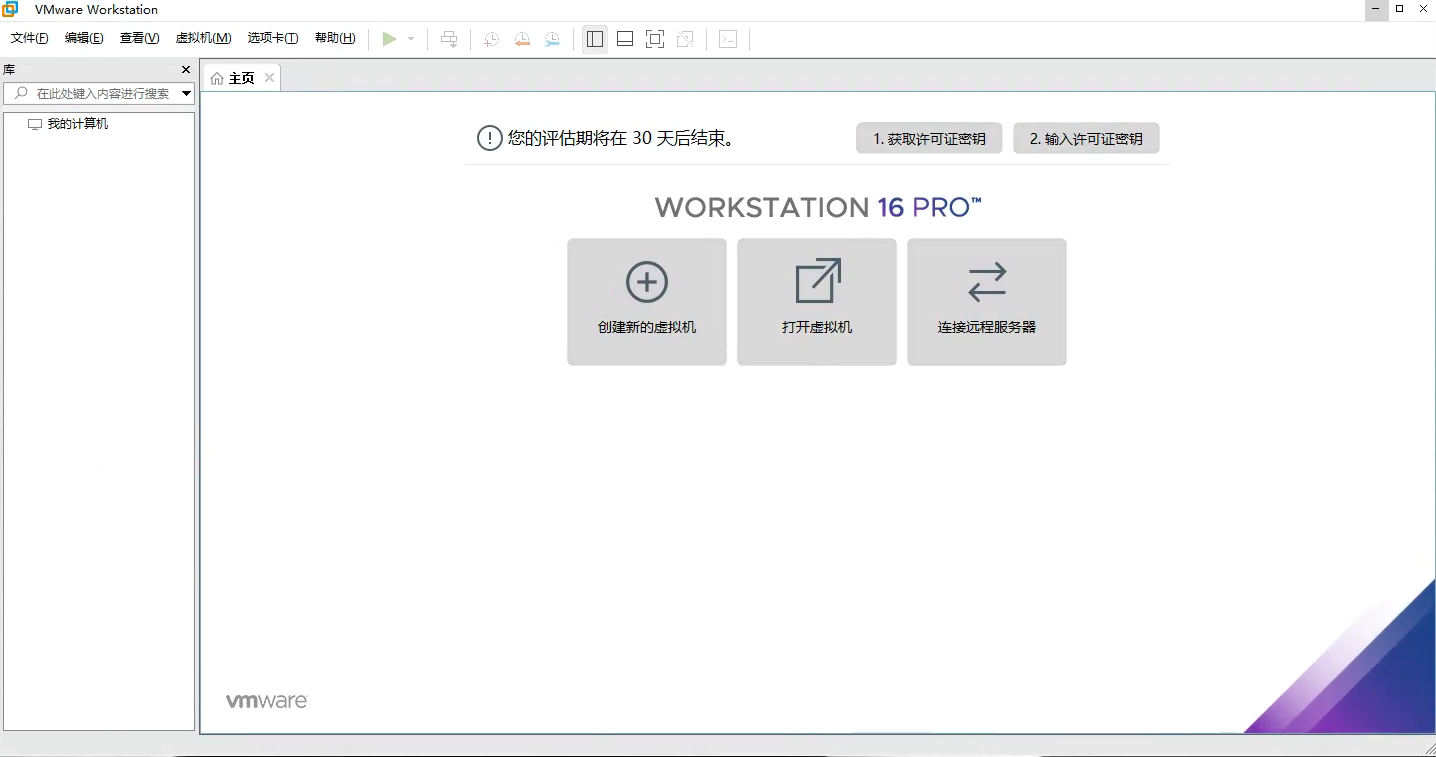Click the 输入许可证密钥 button

click(x=1086, y=139)
